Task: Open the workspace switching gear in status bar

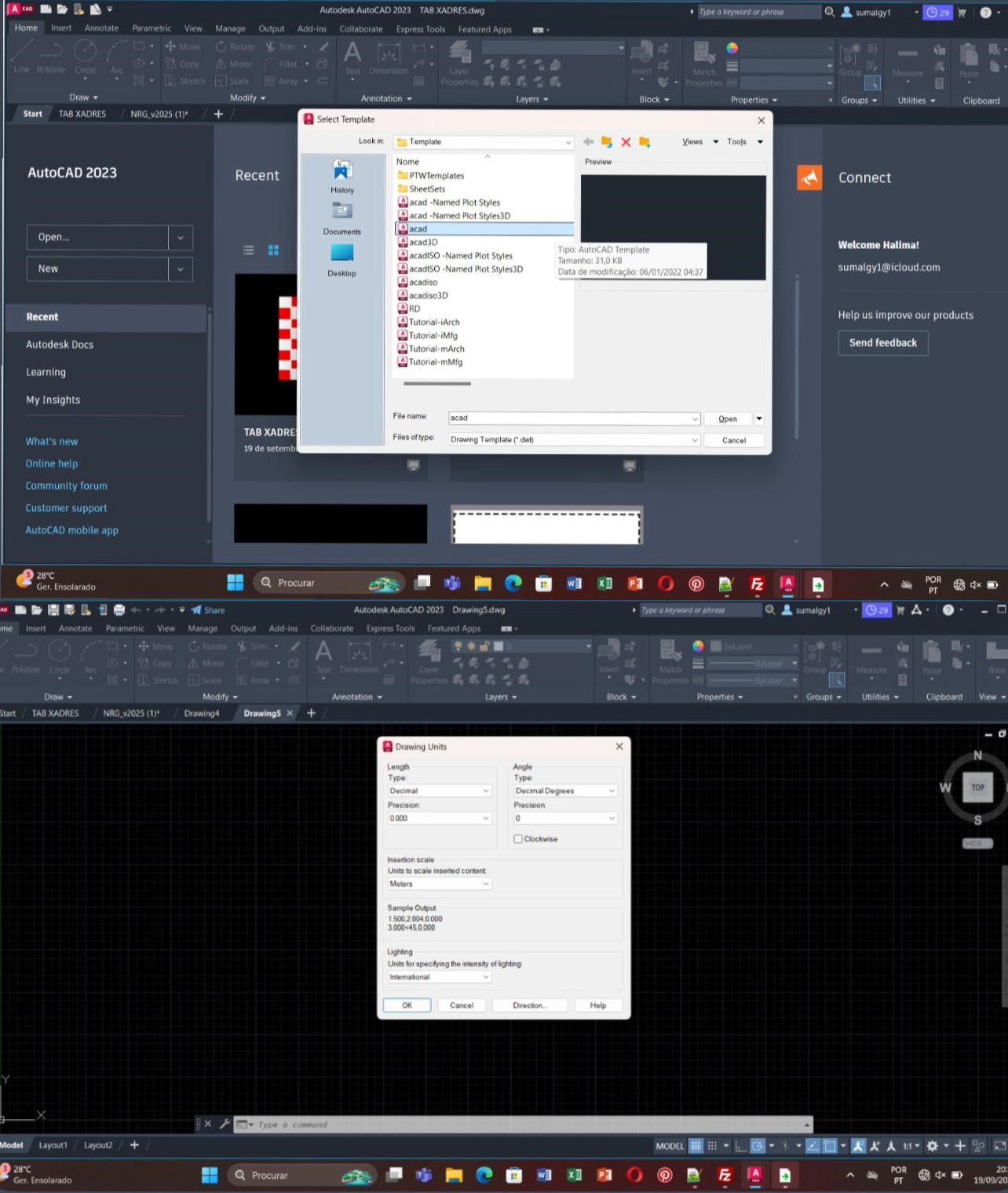Action: point(933,1146)
